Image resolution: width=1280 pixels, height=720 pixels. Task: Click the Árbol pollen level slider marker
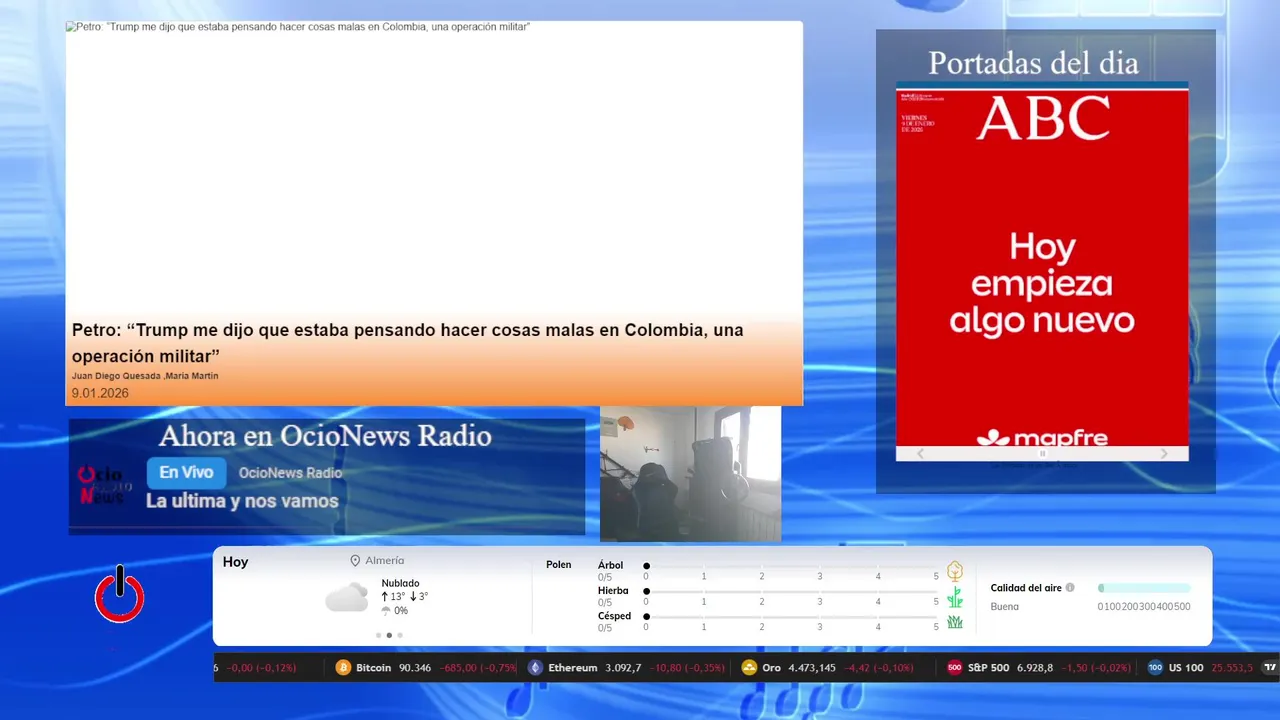[647, 566]
